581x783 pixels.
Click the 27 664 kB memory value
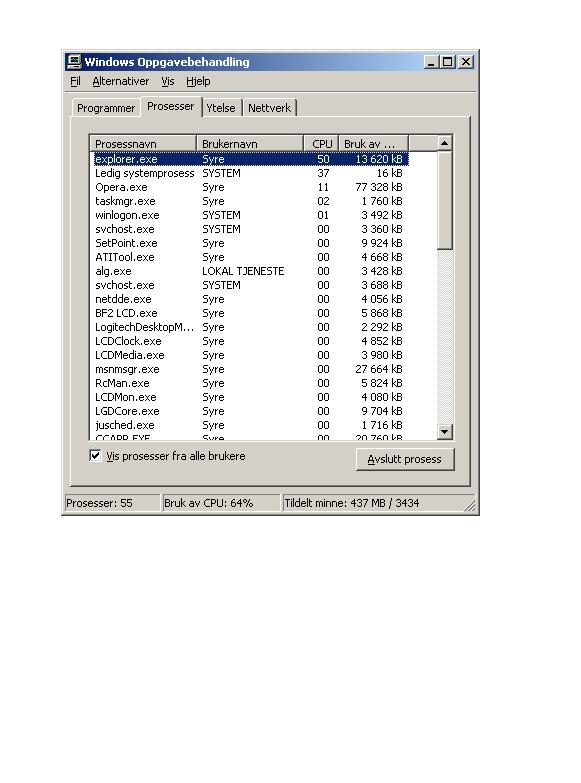click(x=379, y=369)
